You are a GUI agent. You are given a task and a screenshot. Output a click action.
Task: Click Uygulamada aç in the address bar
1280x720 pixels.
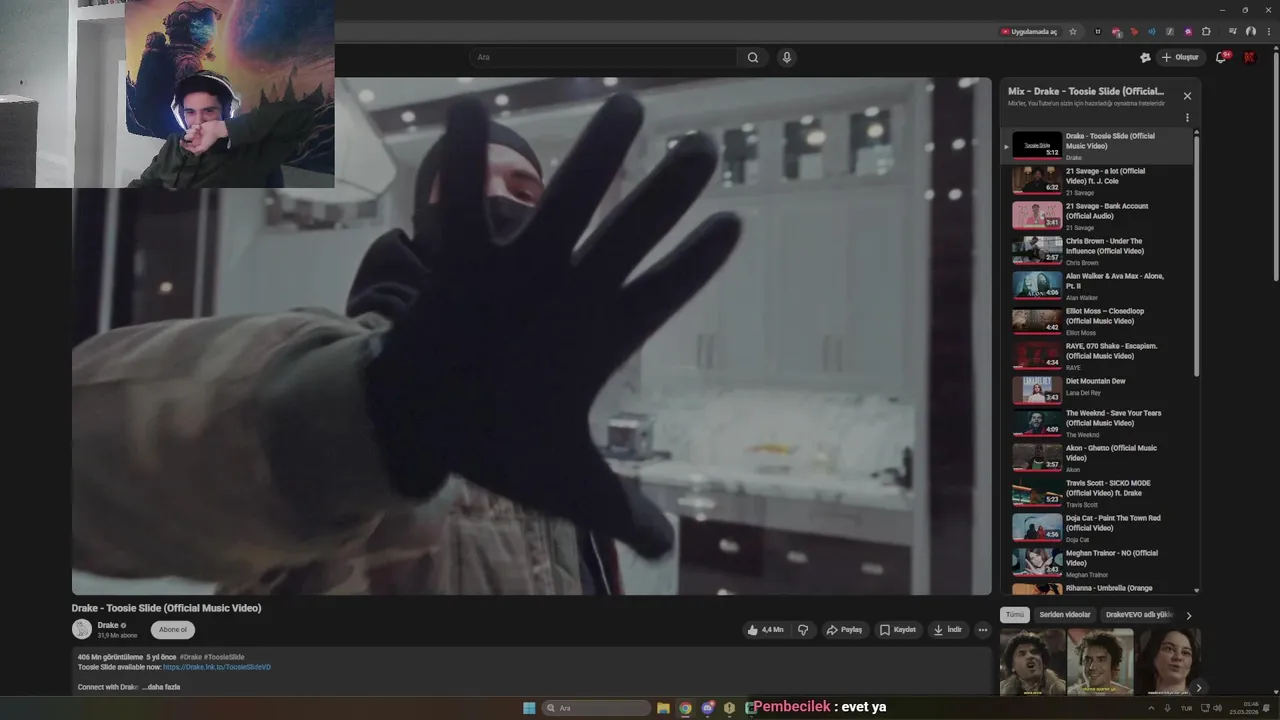1029,32
